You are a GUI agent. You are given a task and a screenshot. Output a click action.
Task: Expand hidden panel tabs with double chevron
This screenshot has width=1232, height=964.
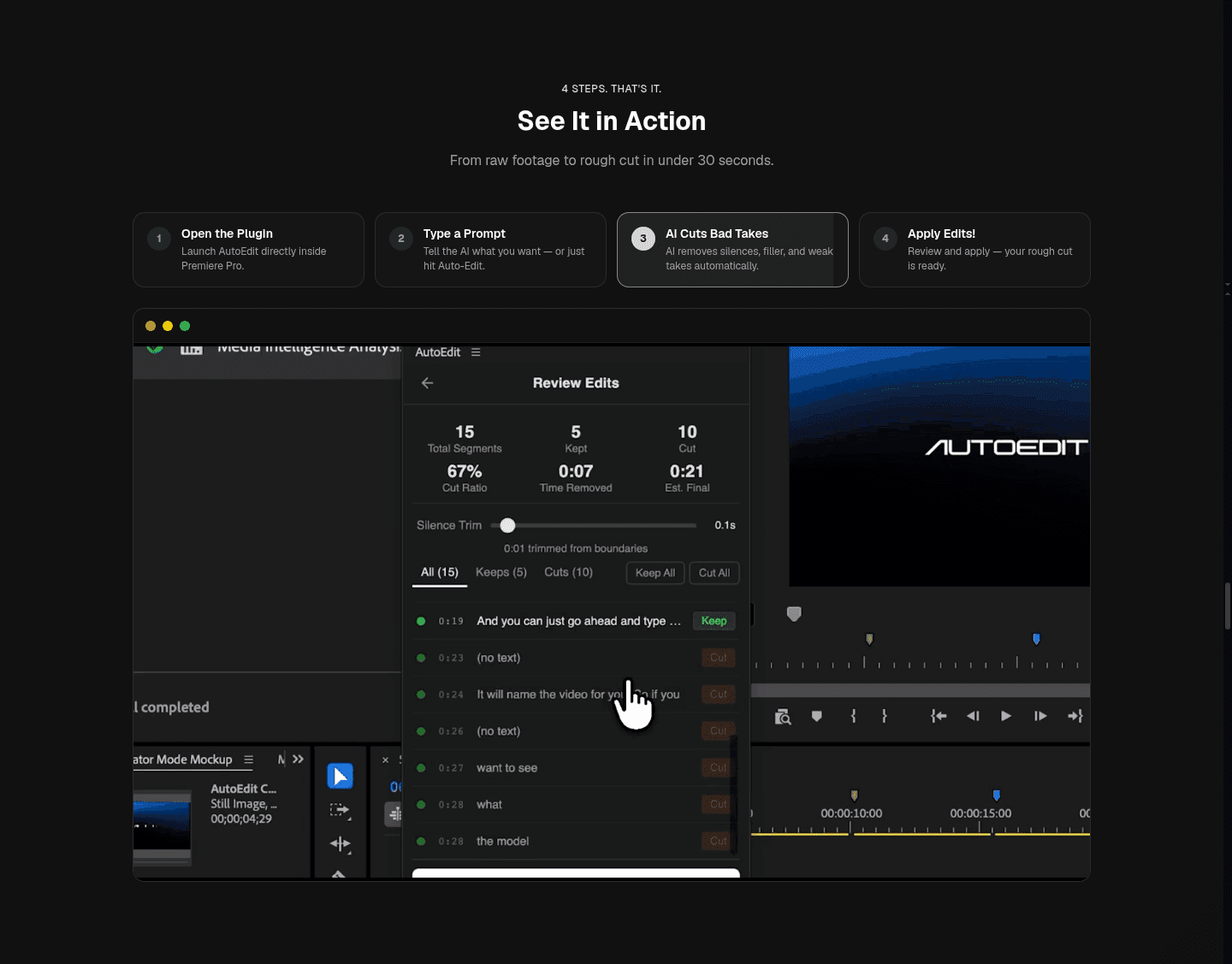point(298,760)
